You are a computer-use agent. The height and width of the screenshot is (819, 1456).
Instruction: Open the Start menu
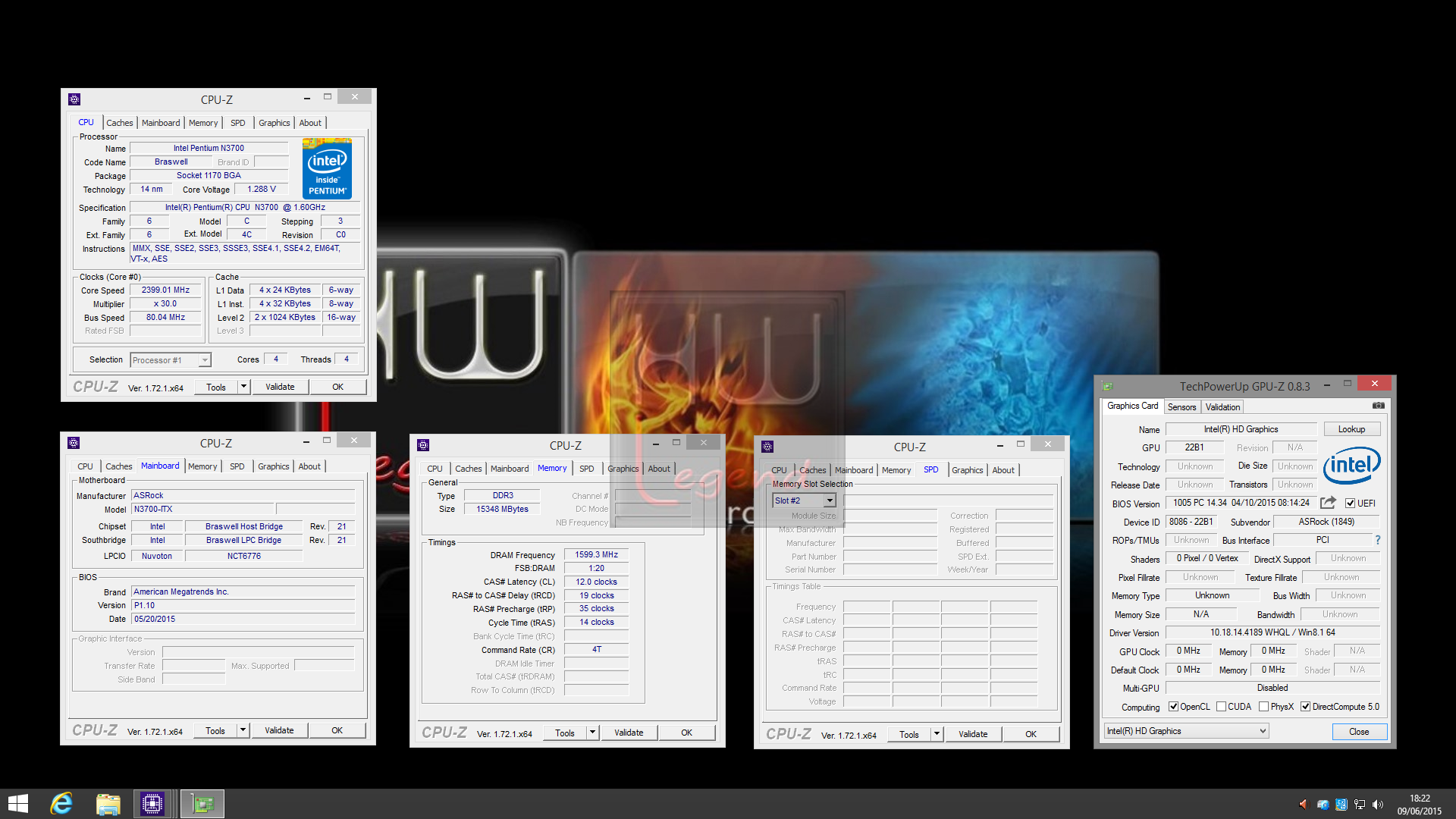[17, 804]
